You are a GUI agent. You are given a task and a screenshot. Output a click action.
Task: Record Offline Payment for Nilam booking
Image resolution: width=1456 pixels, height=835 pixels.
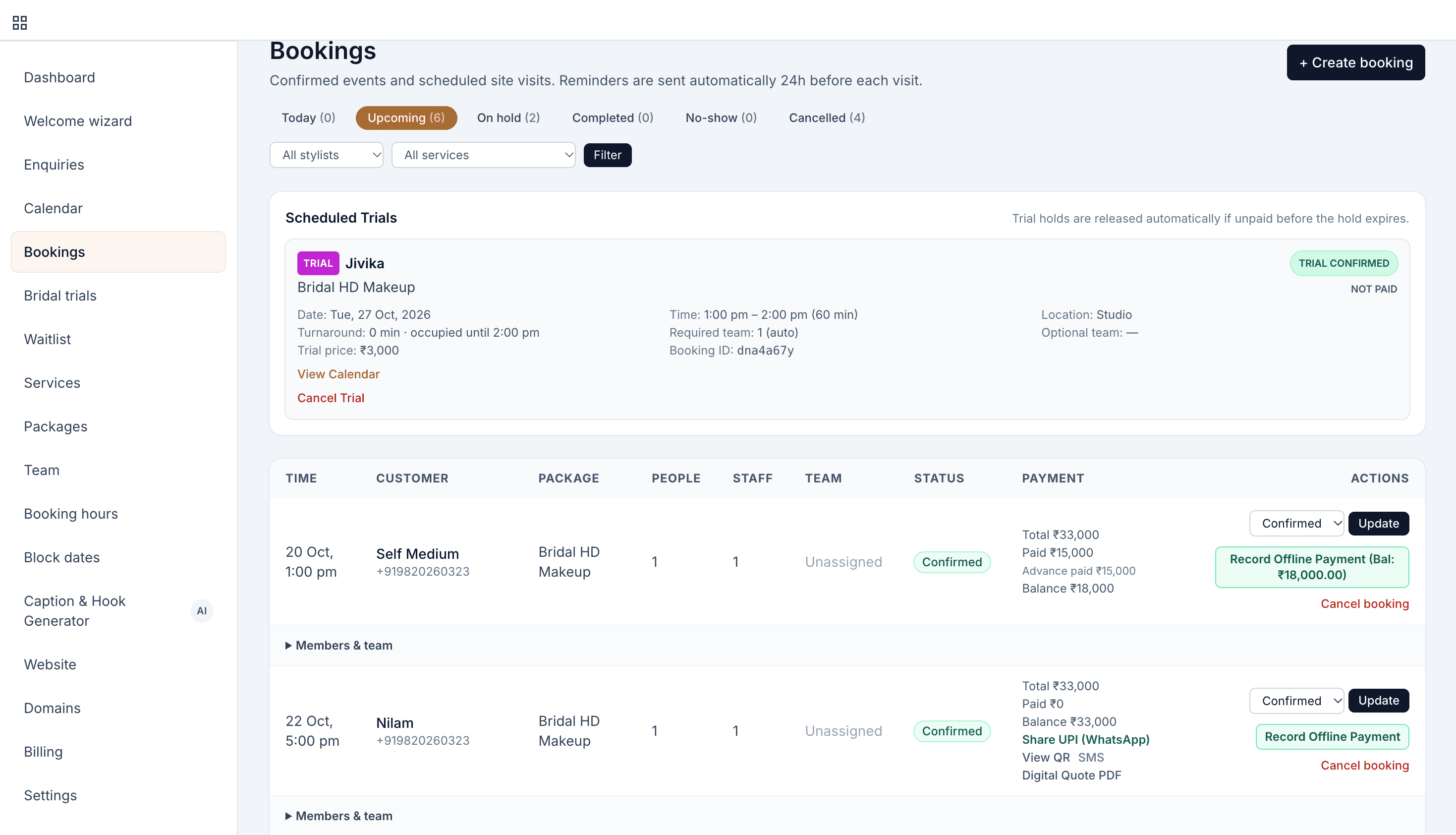(1332, 736)
